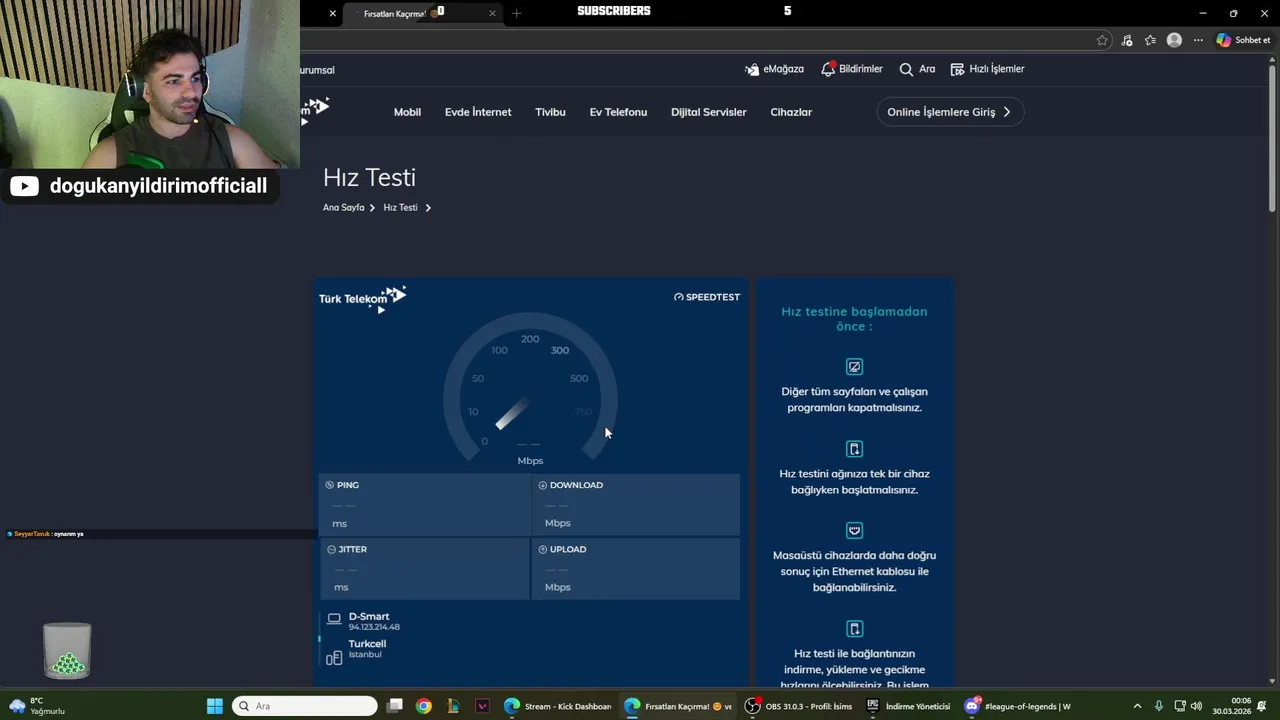1280x720 pixels.
Task: Open the eMağaza shop link
Action: 774,69
